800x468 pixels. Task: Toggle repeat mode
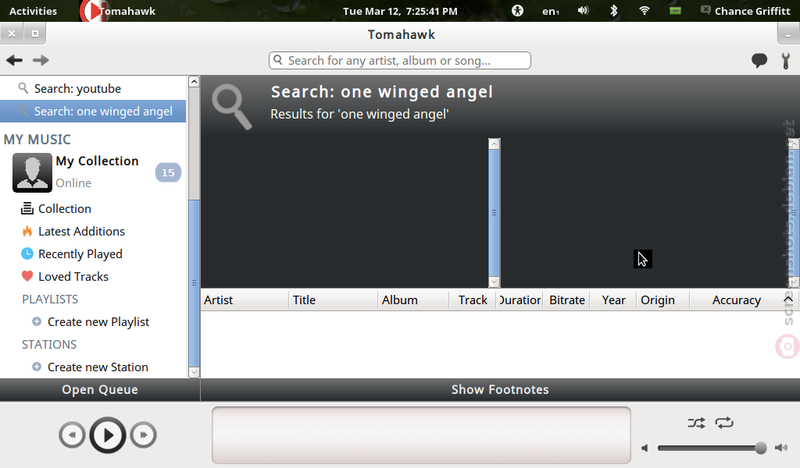[724, 423]
